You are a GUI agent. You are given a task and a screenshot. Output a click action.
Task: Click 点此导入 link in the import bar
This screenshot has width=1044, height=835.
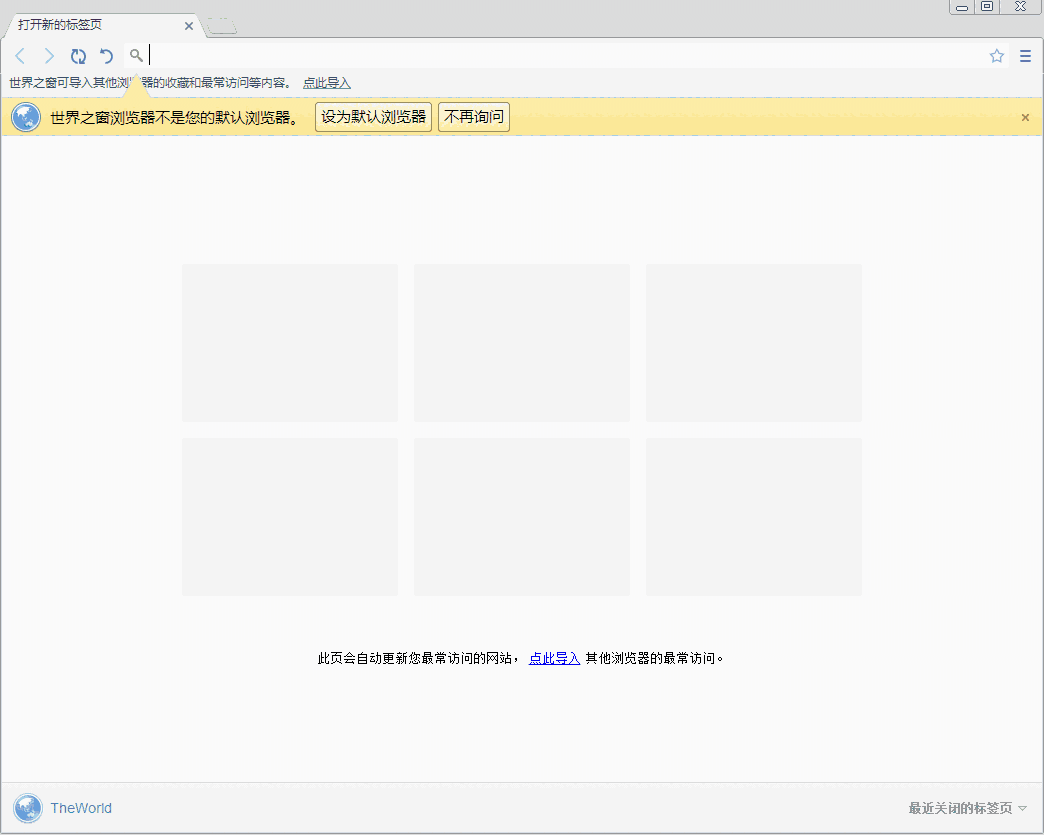[x=328, y=82]
